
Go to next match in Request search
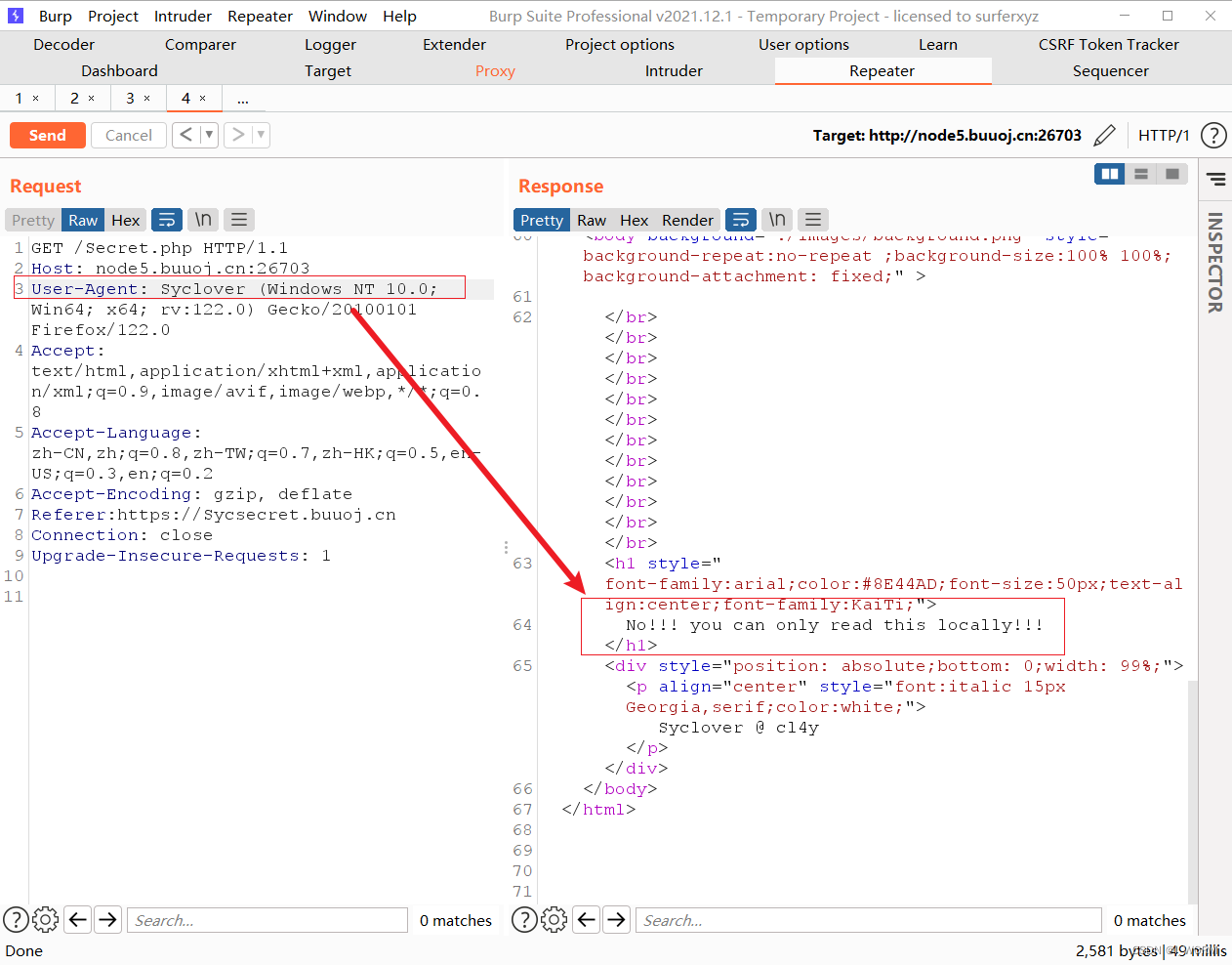[108, 919]
